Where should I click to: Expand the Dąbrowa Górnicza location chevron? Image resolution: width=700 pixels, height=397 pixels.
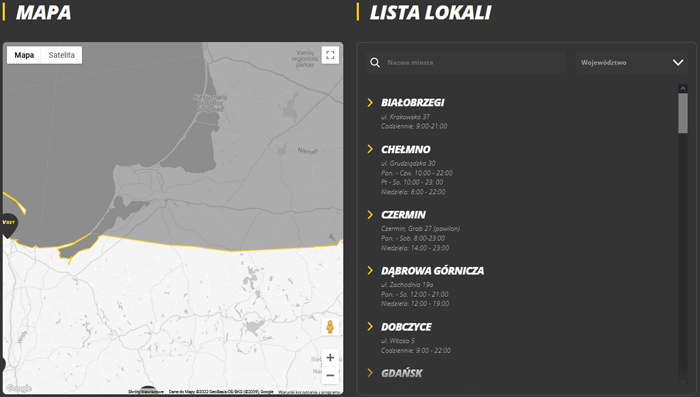click(370, 270)
